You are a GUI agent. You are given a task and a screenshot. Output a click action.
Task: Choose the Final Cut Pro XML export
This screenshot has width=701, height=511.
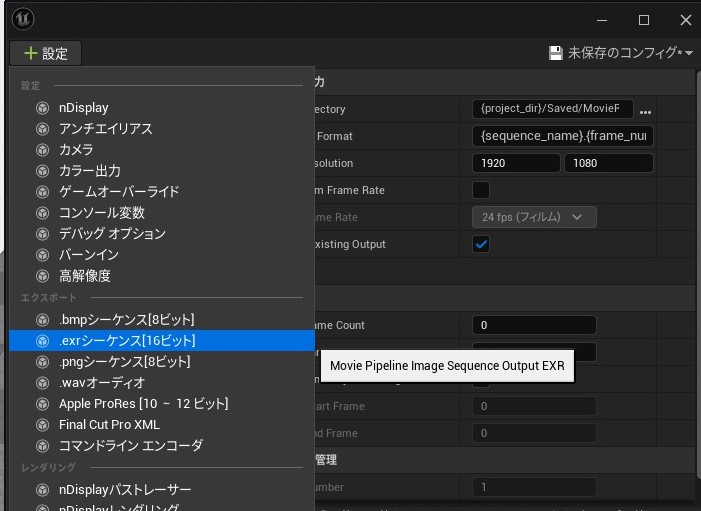click(x=162, y=425)
